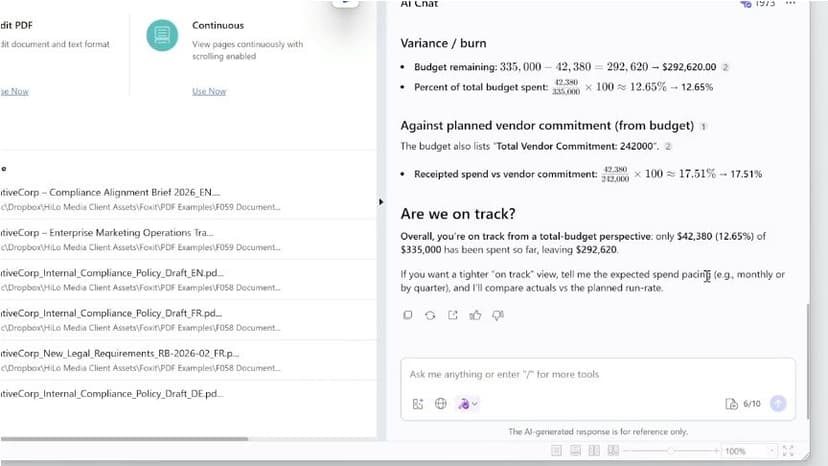Open Enterprise Marketing Operations recent file
828x466 pixels.
tap(187, 239)
